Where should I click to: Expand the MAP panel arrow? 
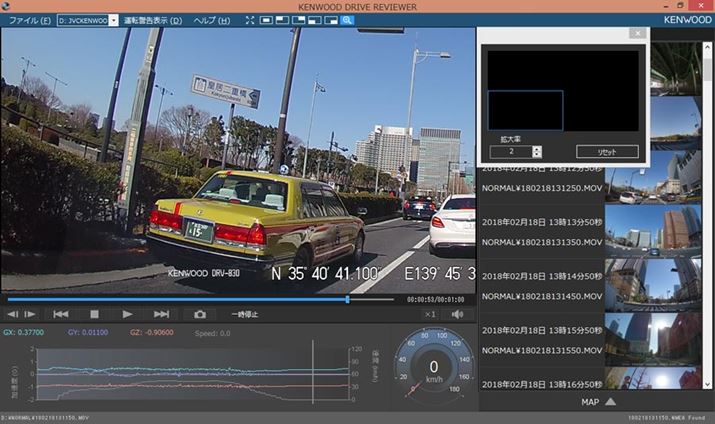point(610,402)
